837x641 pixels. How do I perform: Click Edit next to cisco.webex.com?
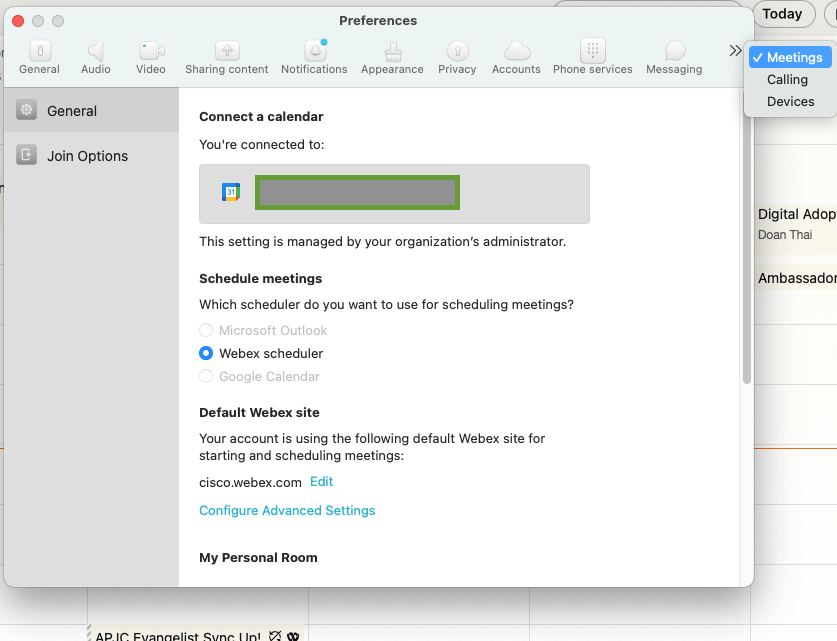321,481
